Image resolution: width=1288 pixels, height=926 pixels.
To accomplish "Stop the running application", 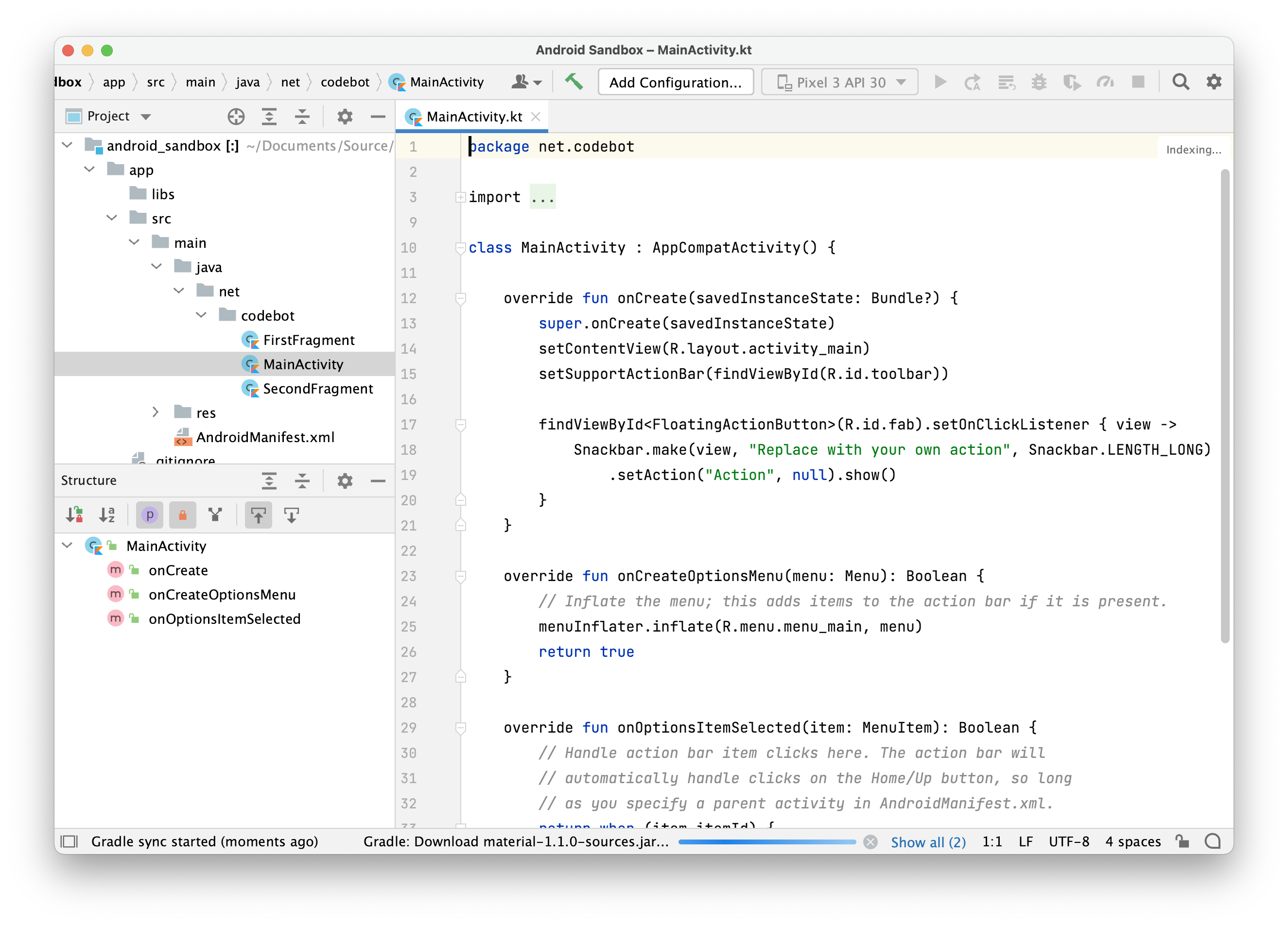I will 1137,82.
